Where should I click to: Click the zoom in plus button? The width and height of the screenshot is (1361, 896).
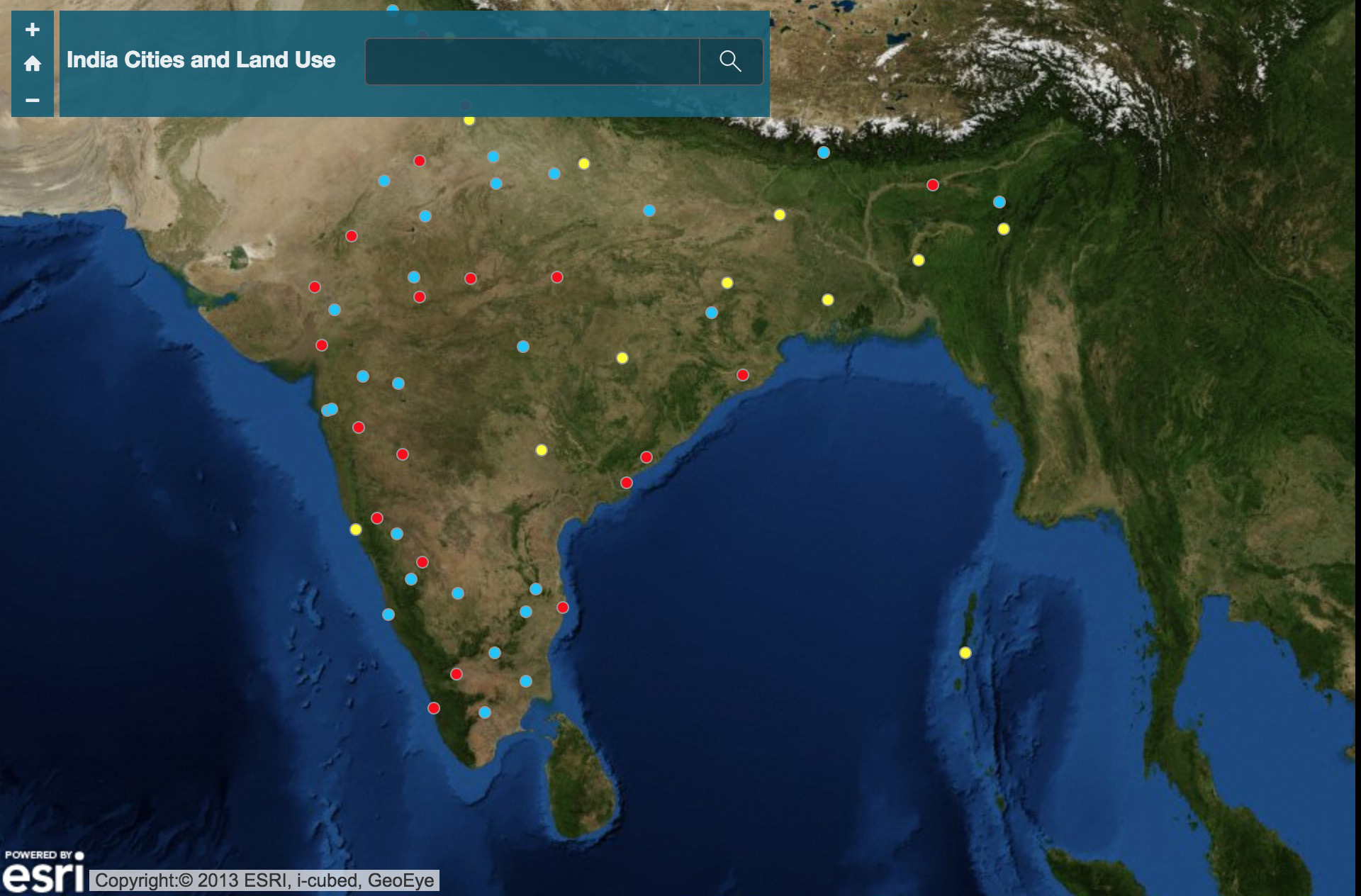click(x=32, y=30)
